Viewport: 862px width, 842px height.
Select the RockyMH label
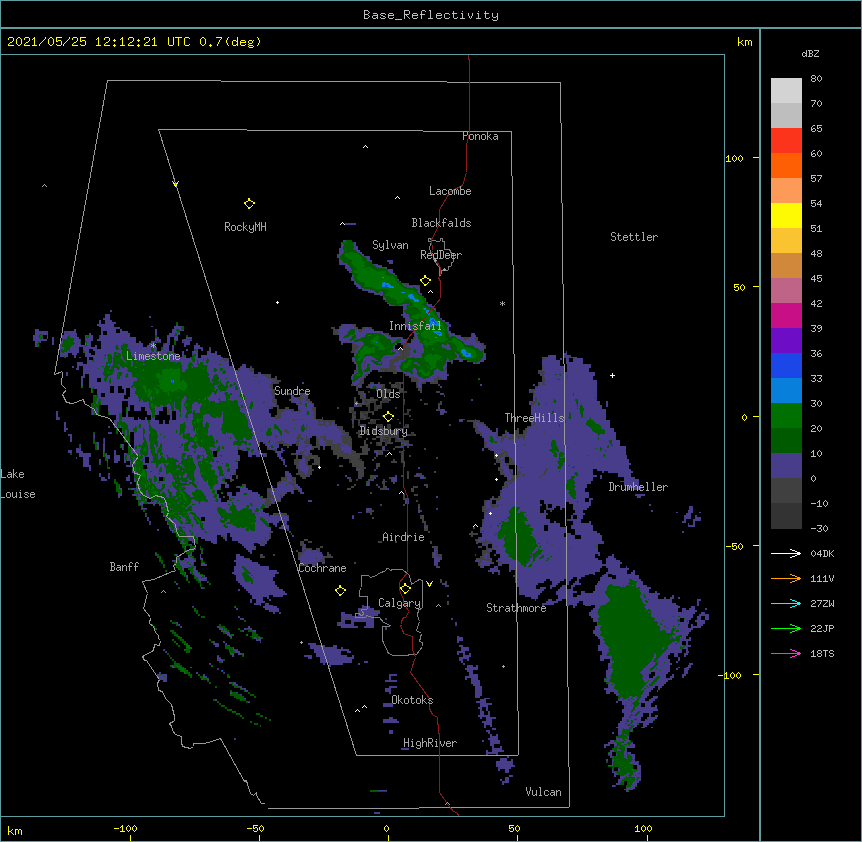245,227
